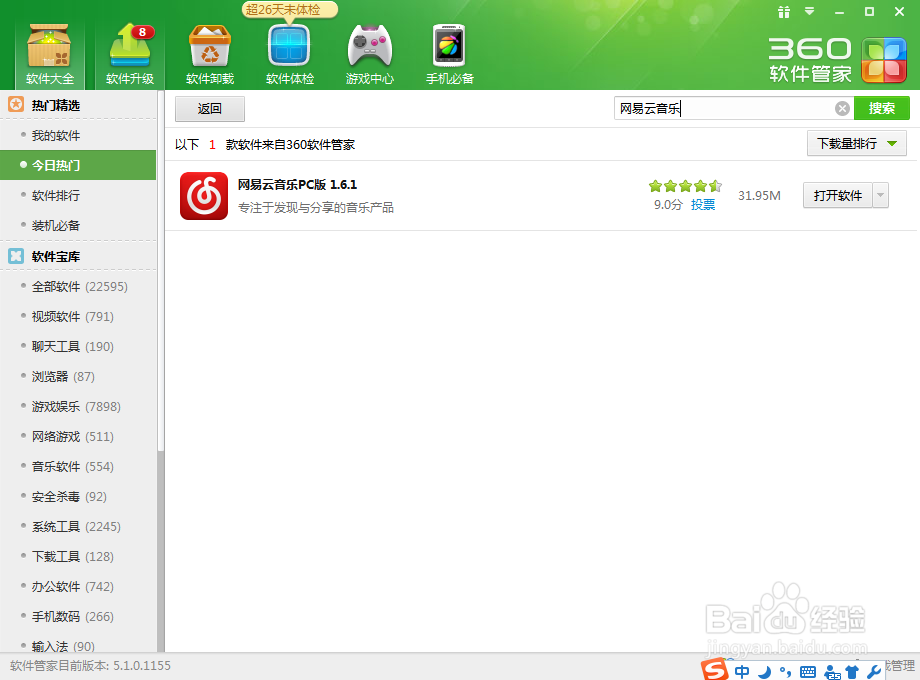Image resolution: width=920 pixels, height=680 pixels.
Task: Click the green 搜索 search button
Action: click(881, 109)
